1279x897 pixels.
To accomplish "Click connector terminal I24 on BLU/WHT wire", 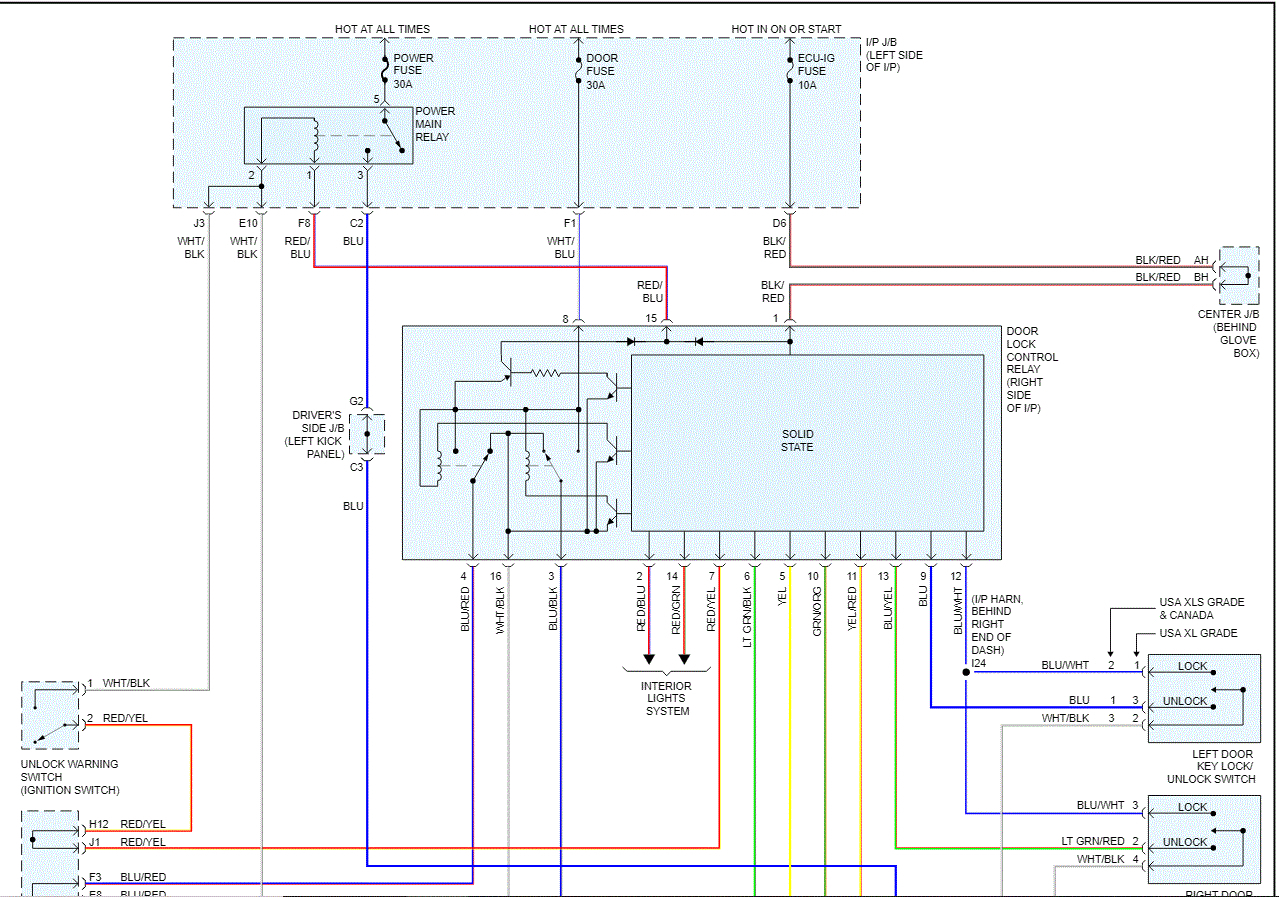I will [965, 674].
